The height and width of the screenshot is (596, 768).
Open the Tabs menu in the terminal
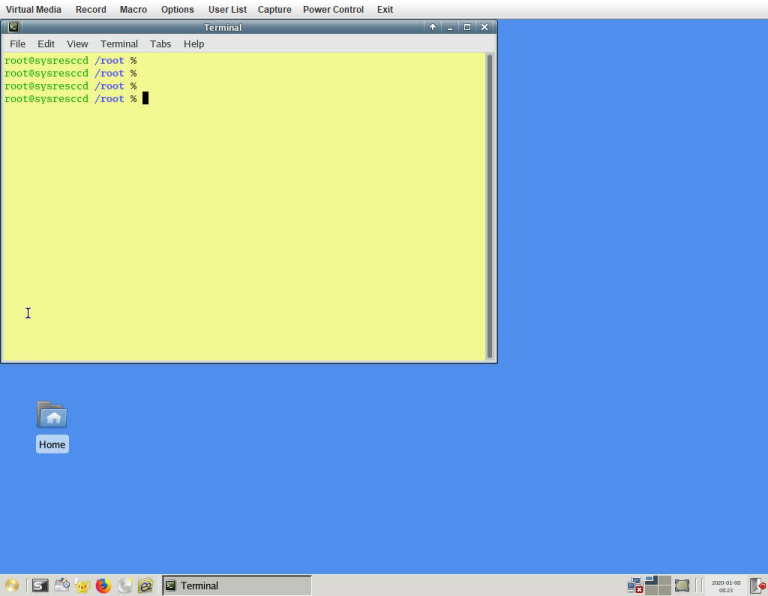pos(160,44)
